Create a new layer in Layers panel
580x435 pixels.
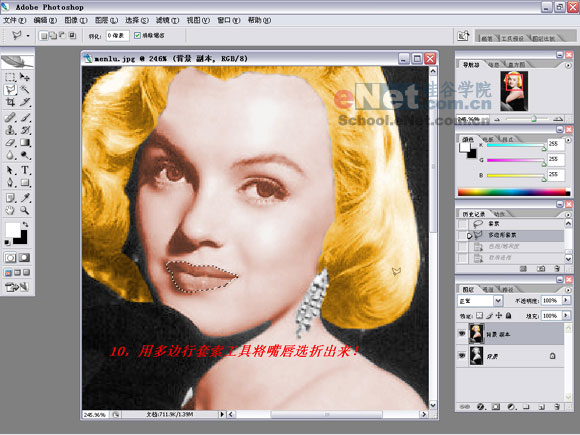pyautogui.click(x=542, y=407)
